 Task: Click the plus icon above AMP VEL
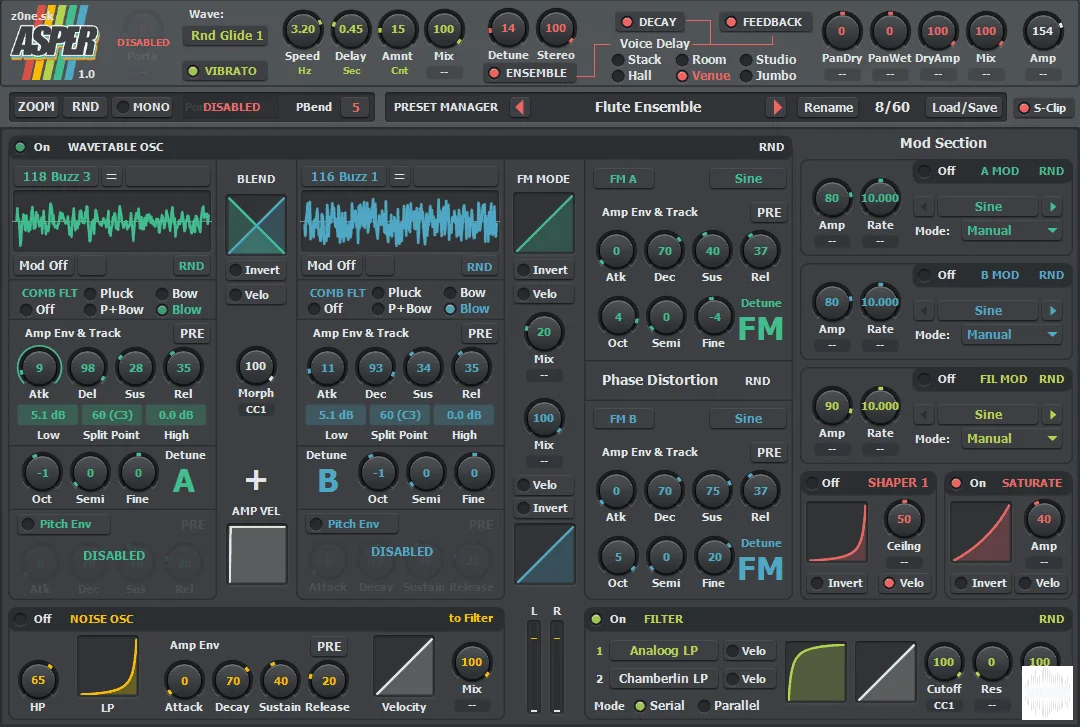pos(256,480)
